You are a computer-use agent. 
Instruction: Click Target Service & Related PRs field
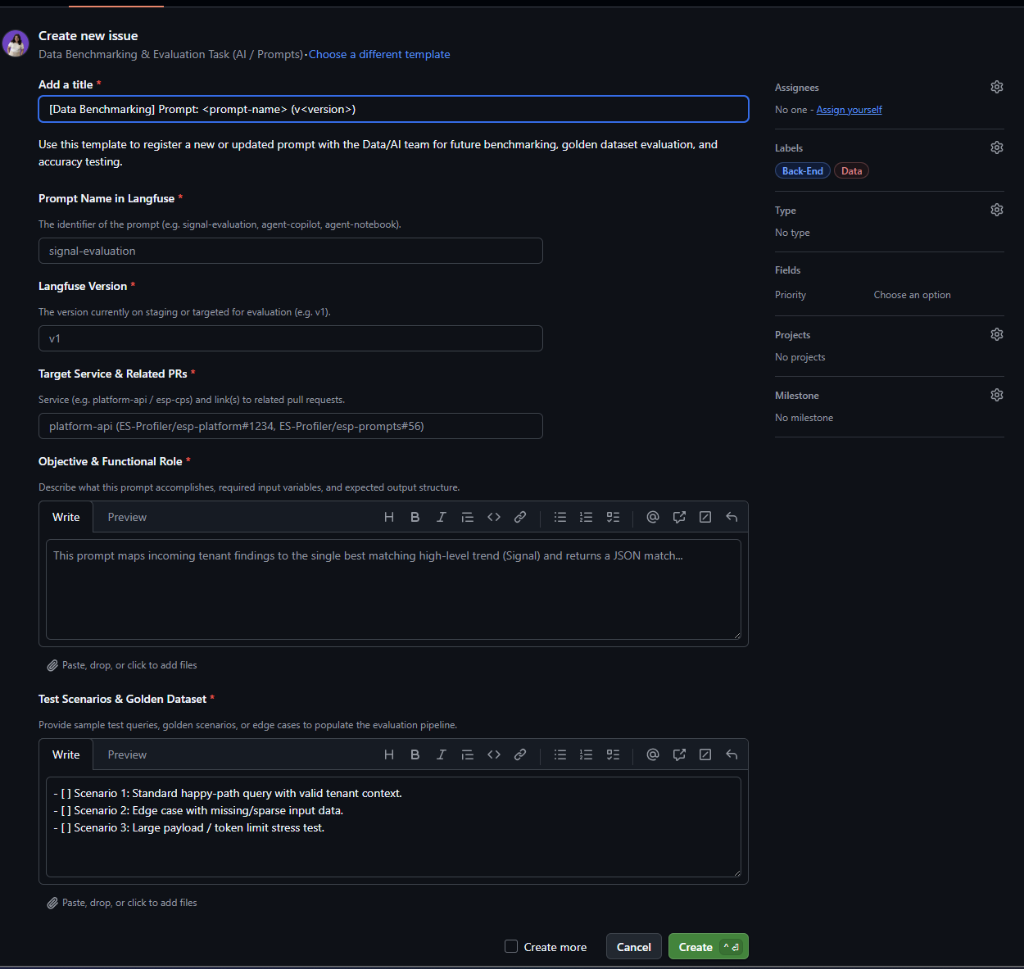(291, 426)
